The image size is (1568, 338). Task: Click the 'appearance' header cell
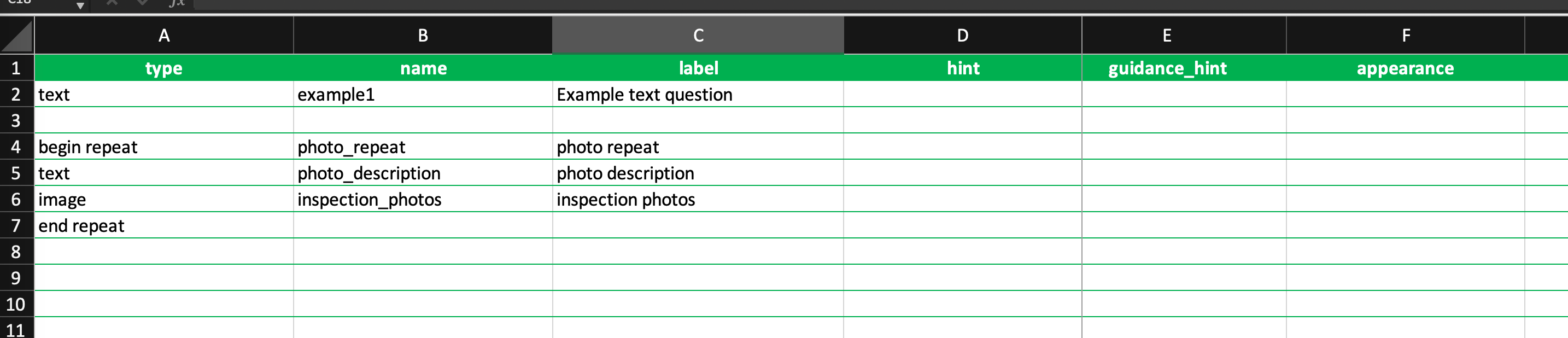click(x=1405, y=68)
